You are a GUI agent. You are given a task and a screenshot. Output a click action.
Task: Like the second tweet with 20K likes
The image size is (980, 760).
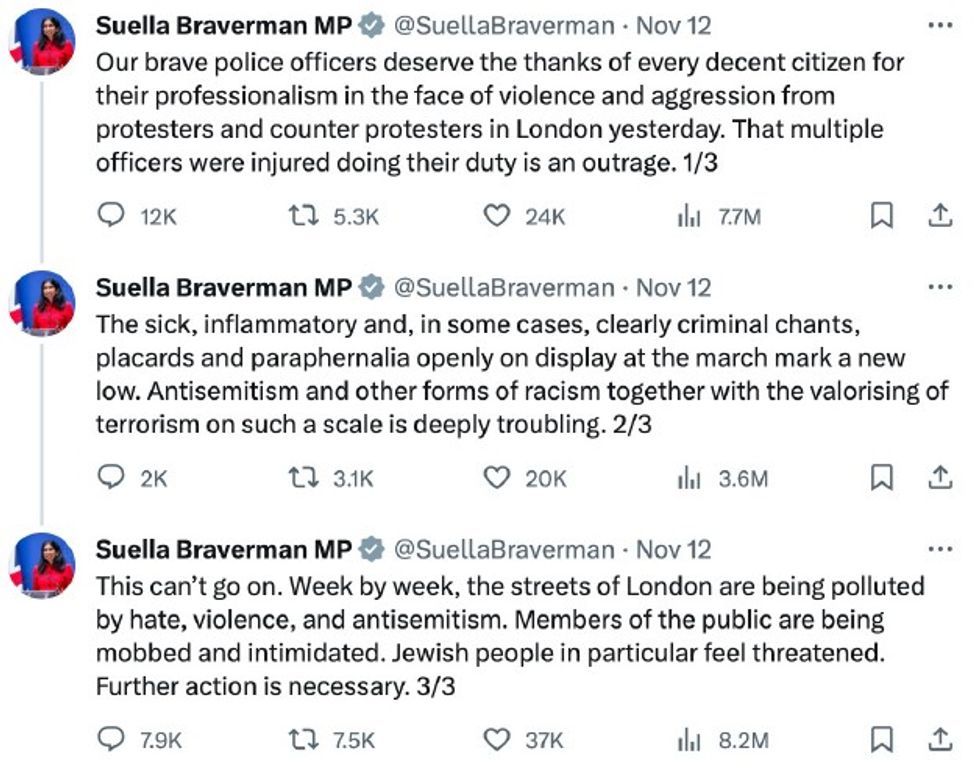click(496, 478)
